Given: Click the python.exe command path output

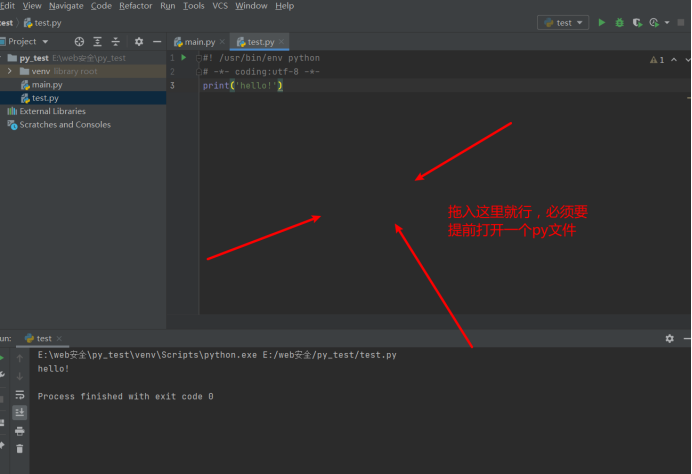Looking at the screenshot, I should tap(217, 355).
